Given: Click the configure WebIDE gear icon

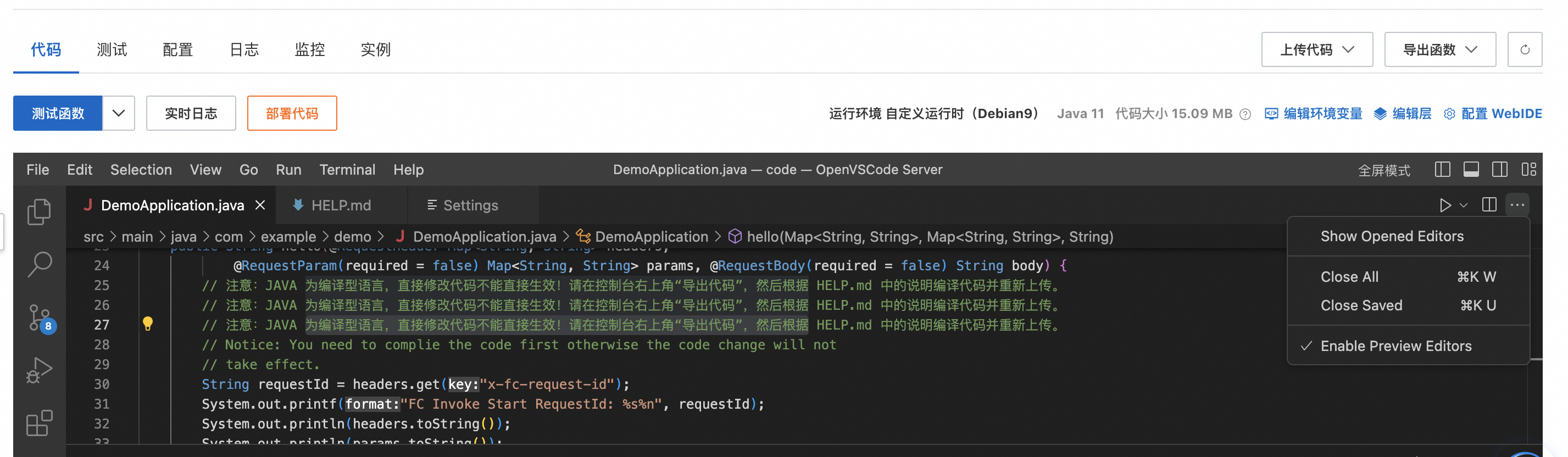Looking at the screenshot, I should [x=1449, y=114].
